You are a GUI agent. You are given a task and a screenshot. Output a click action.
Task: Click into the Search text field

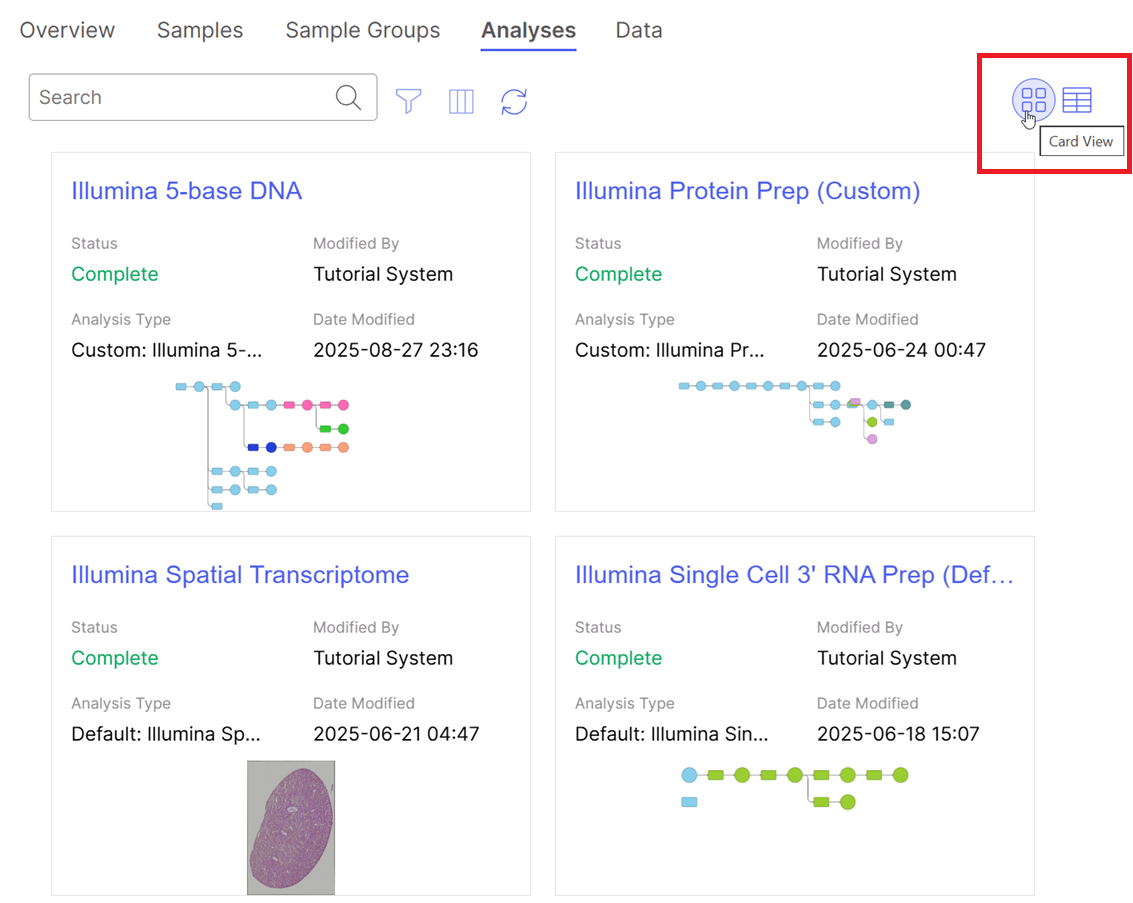[180, 97]
